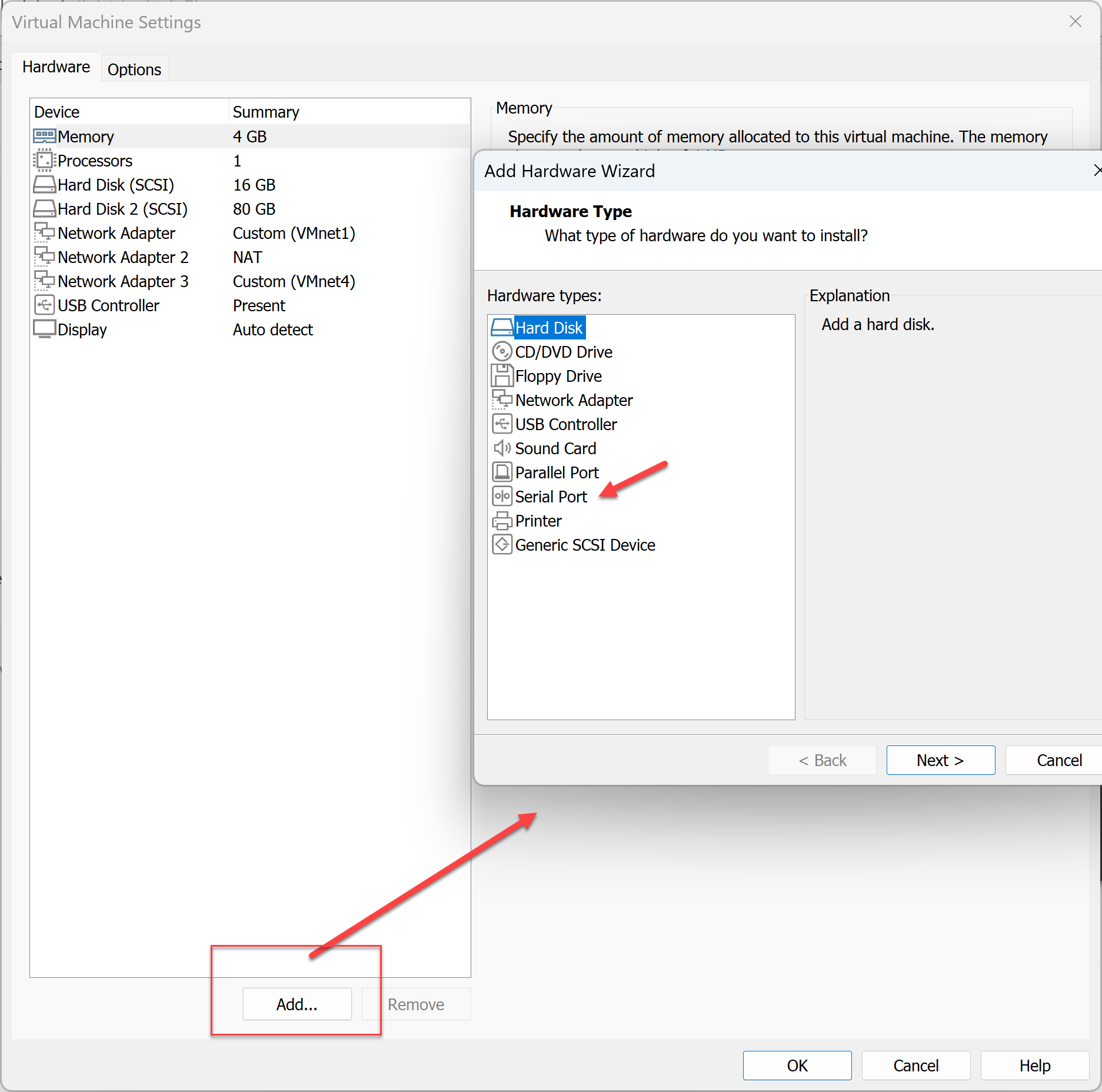
Task: Click the Hard Disk (SCSI) drive icon
Action: (45, 185)
